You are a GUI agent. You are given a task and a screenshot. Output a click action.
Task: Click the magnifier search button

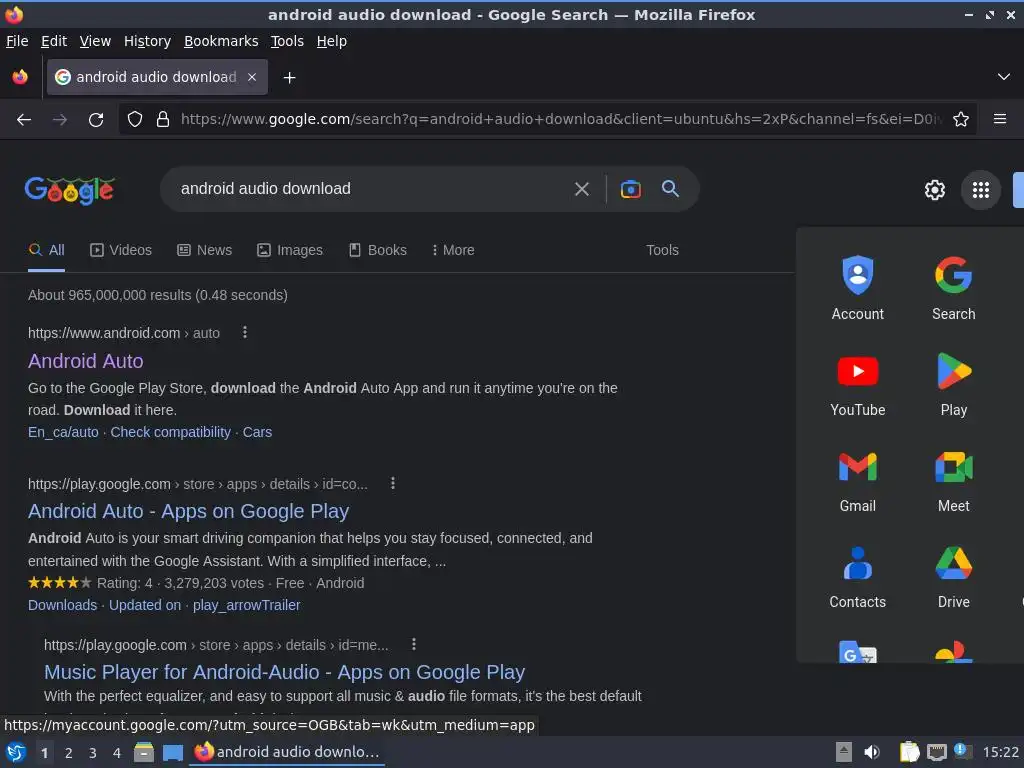coord(670,189)
